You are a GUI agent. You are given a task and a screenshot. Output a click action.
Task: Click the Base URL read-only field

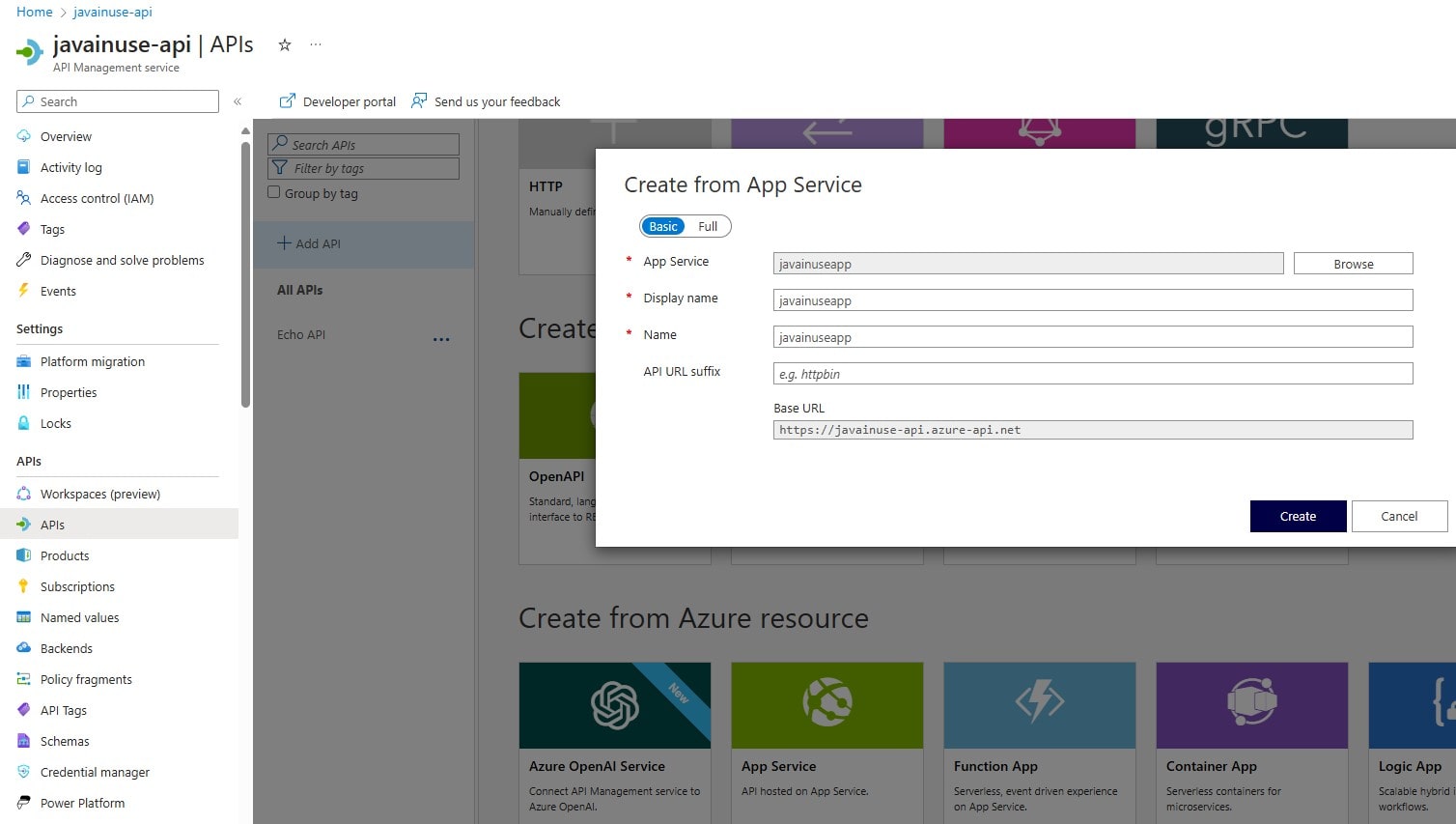(x=1093, y=430)
